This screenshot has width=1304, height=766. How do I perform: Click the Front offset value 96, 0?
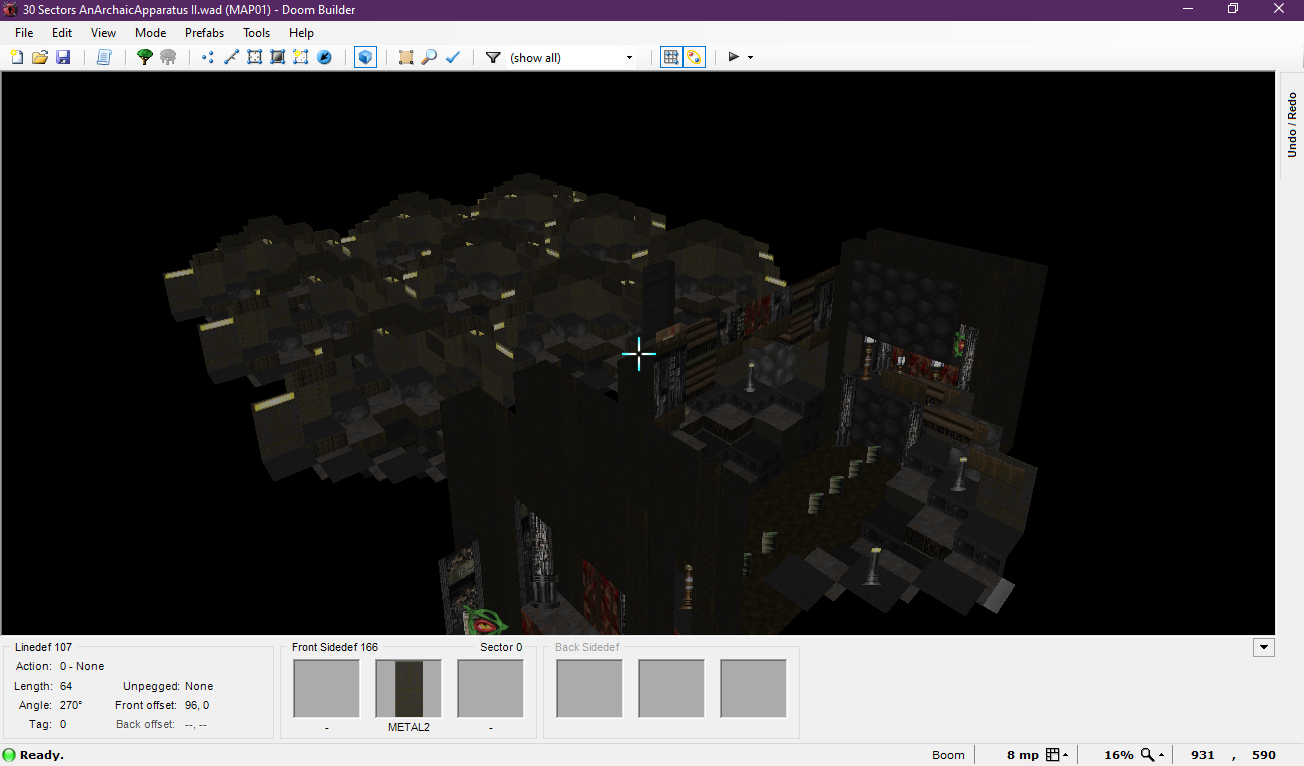(197, 705)
